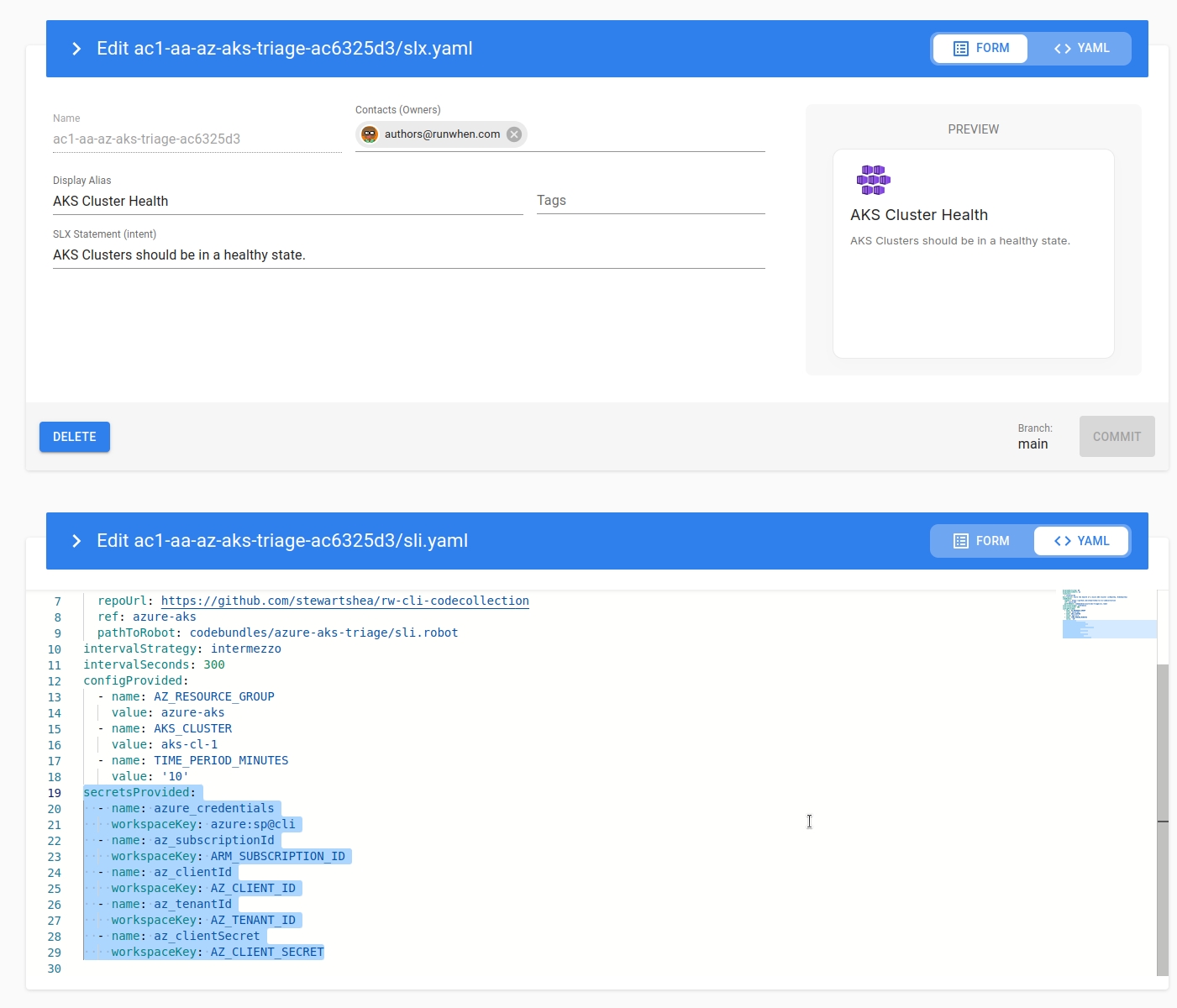The height and width of the screenshot is (1008, 1177).
Task: Click the code editor vertical scrollbar
Action: coord(1163,819)
